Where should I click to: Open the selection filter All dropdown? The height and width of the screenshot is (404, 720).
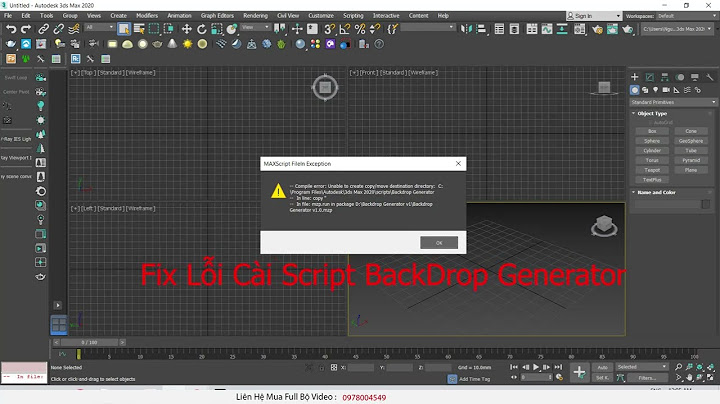[x=99, y=27]
